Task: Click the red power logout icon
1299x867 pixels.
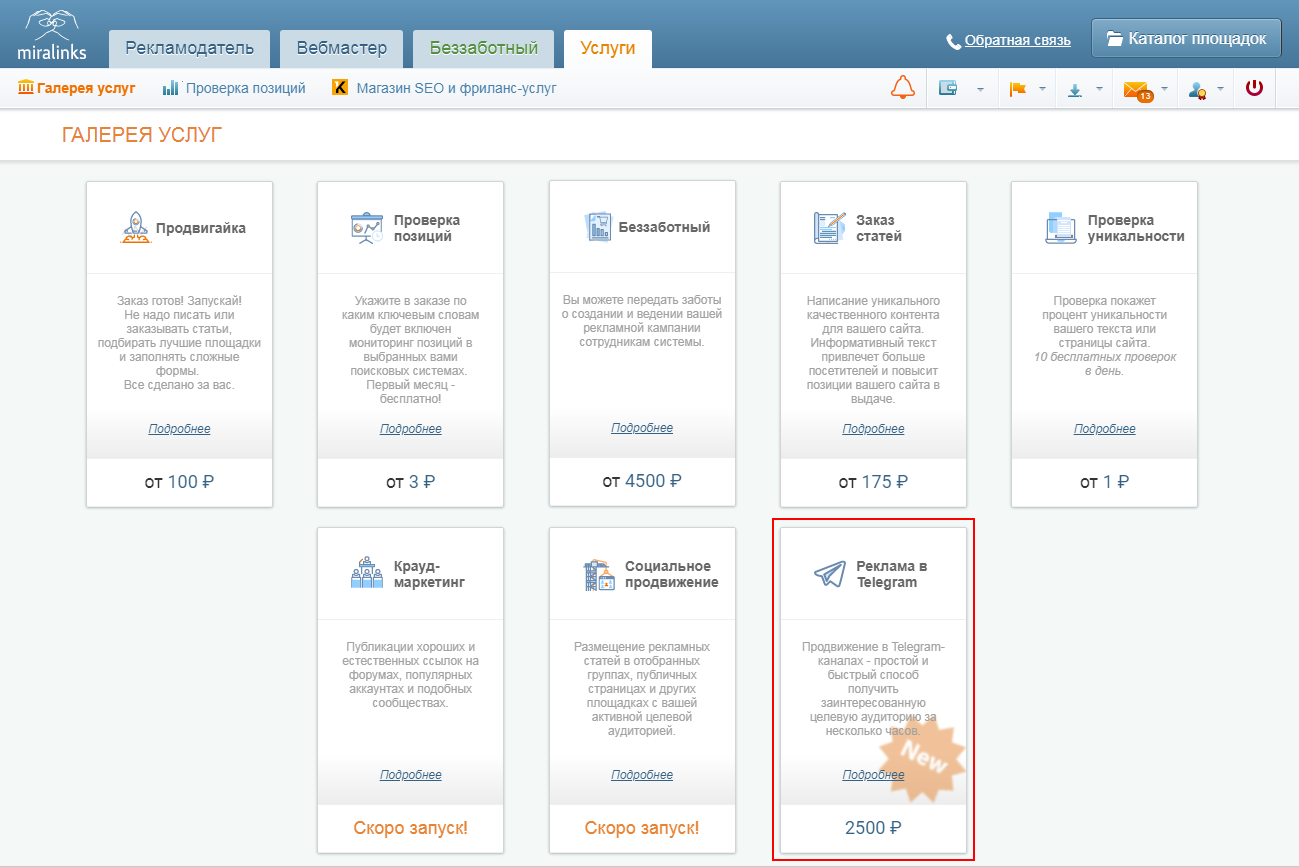Action: coord(1254,88)
